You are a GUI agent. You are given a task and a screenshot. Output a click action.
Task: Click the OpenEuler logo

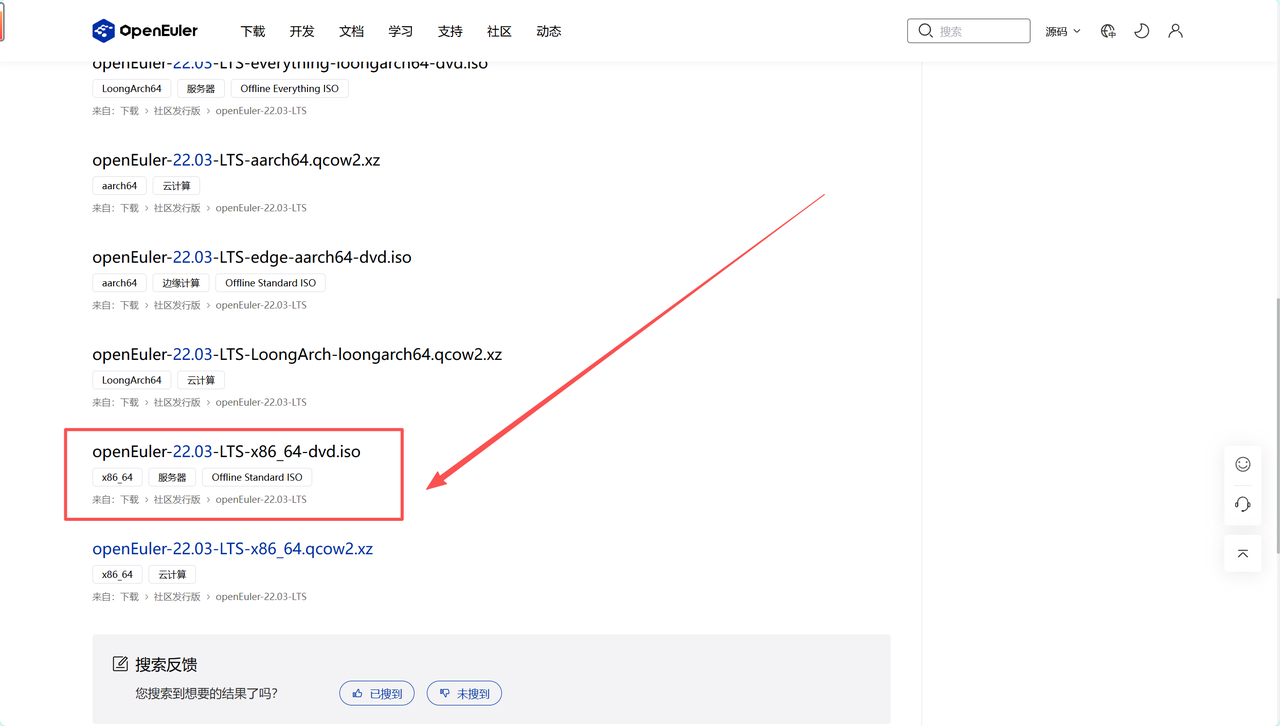click(x=145, y=31)
